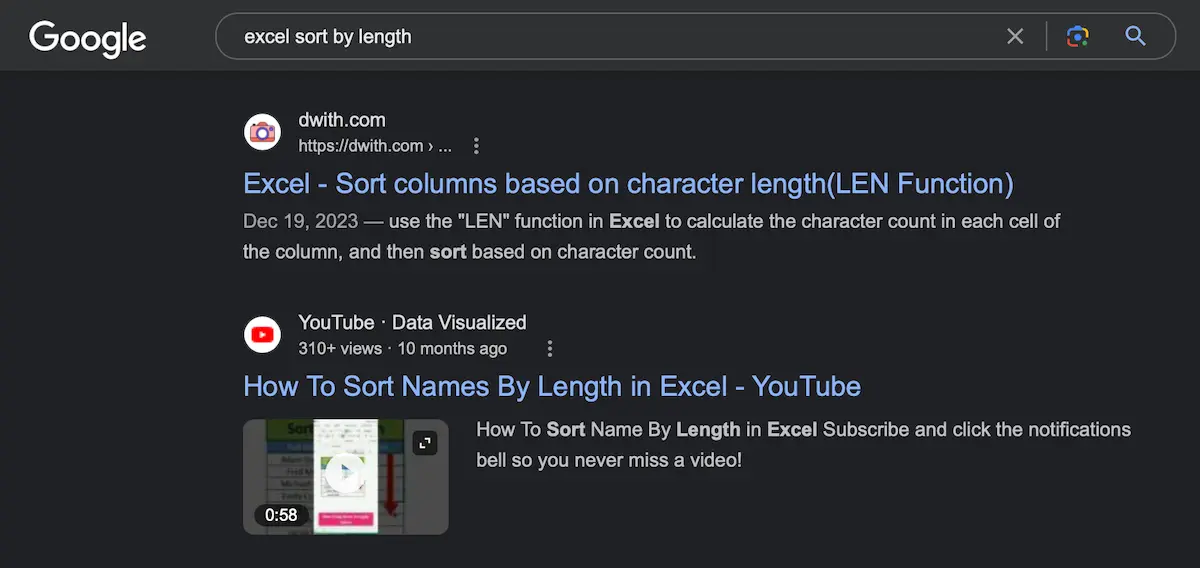Viewport: 1200px width, 568px height.
Task: Click the dwith.com site name
Action: (341, 120)
